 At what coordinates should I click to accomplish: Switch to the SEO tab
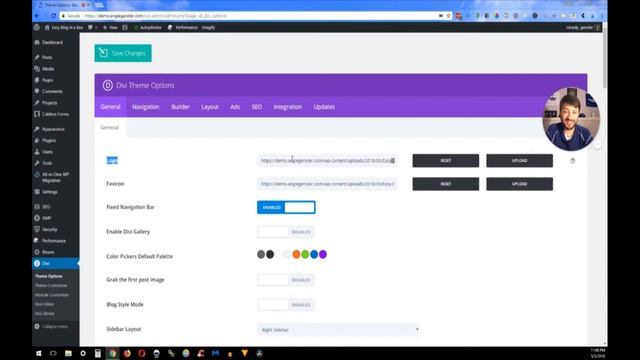tap(257, 107)
